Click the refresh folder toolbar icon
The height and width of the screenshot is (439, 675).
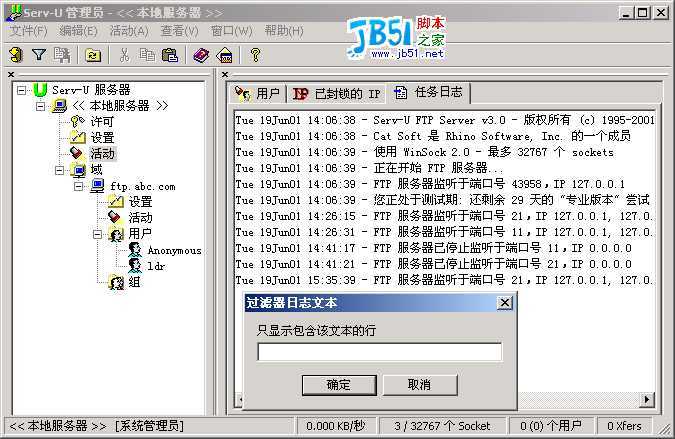point(93,55)
